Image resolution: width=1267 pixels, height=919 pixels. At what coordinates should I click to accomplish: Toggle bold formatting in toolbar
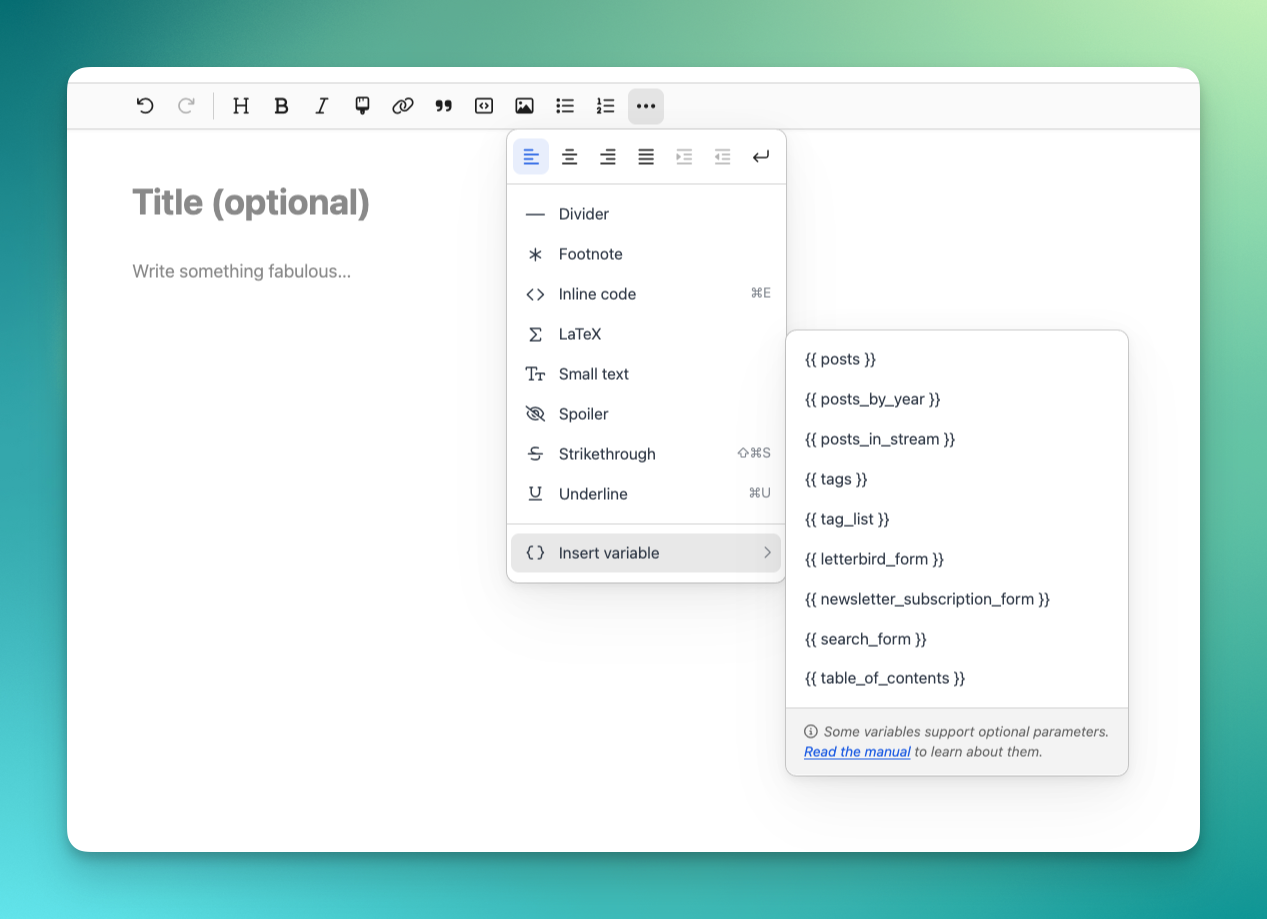coord(282,106)
